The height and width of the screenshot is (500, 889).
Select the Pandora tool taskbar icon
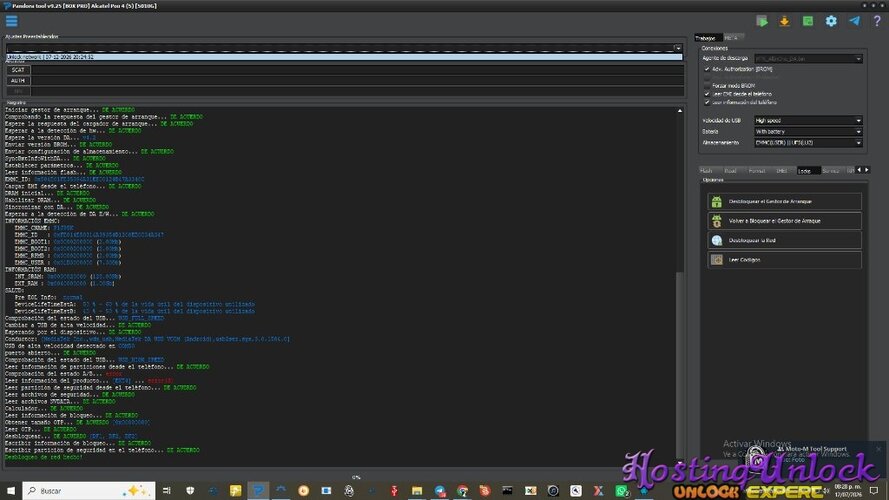(x=258, y=490)
